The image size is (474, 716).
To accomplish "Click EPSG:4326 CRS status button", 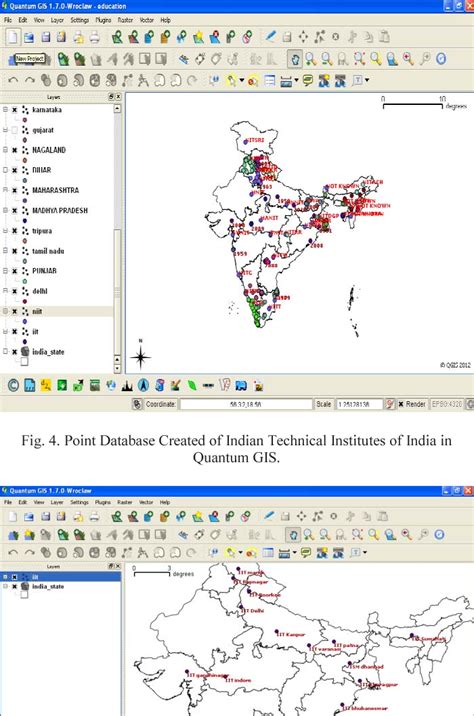I will point(447,404).
